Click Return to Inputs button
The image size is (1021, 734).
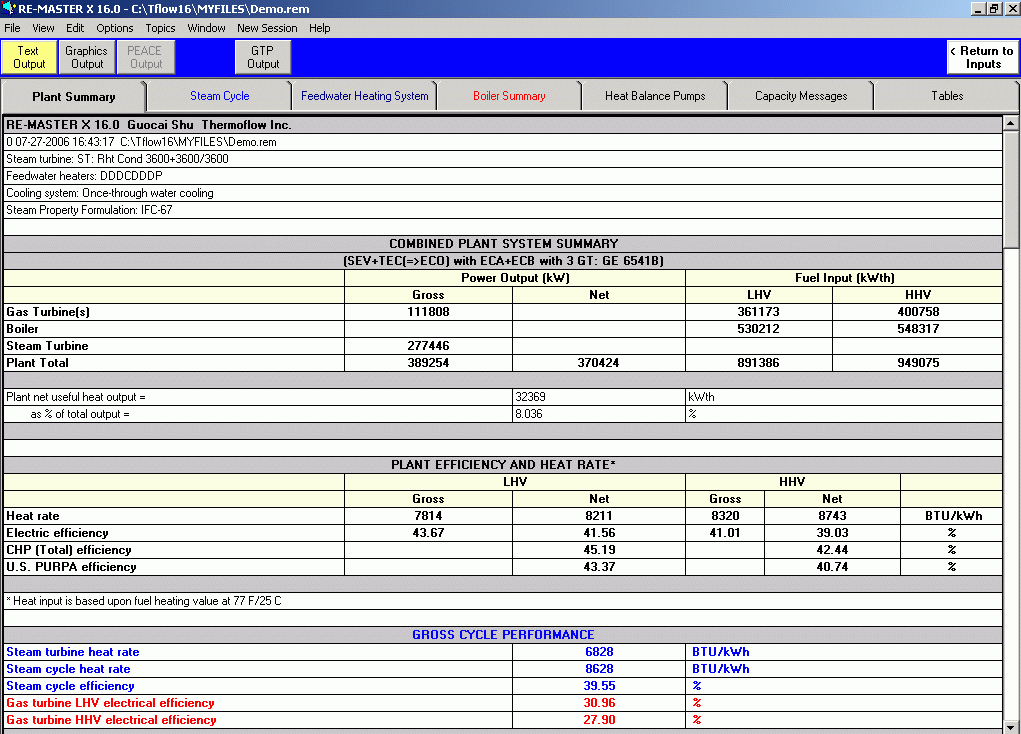[x=983, y=57]
